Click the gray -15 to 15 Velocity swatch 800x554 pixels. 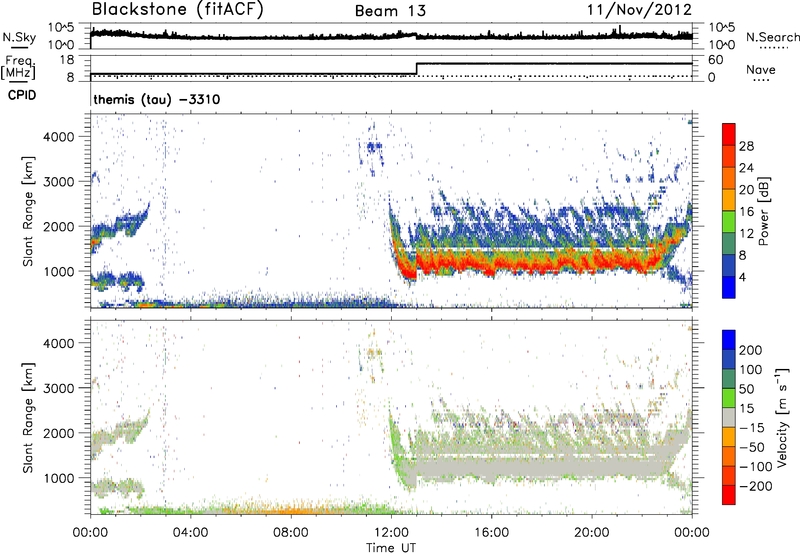(x=729, y=418)
